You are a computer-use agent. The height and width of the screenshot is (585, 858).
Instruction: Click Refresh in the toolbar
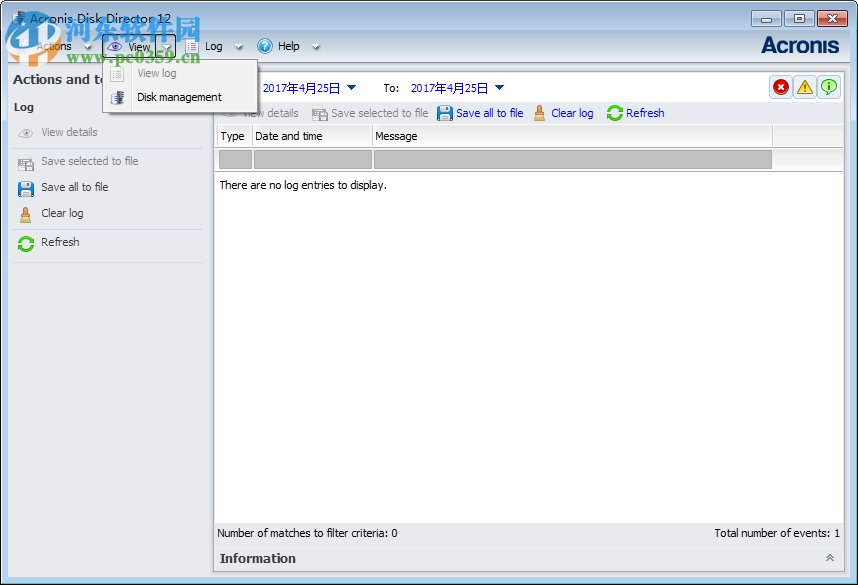[645, 113]
